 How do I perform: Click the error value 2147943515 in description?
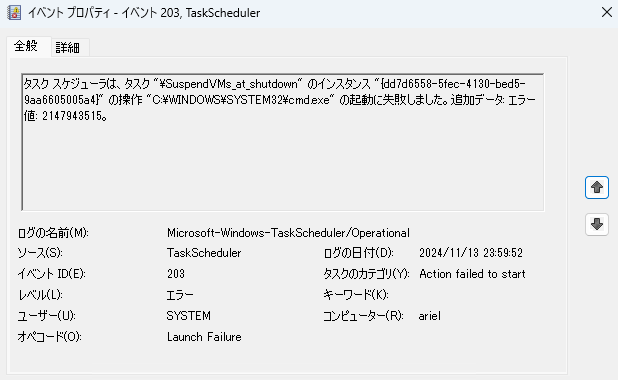(x=71, y=116)
